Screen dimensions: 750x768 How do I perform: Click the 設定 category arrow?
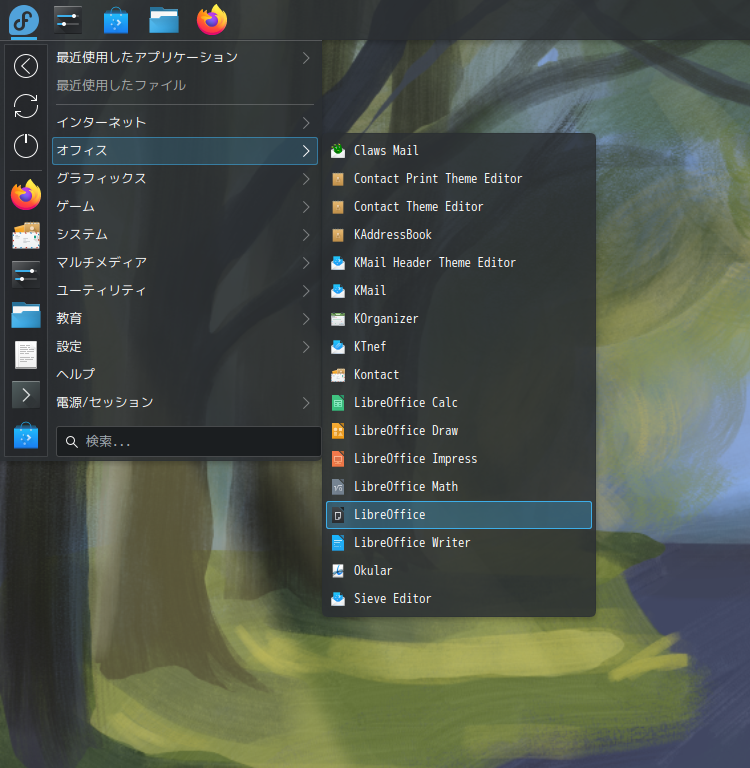pyautogui.click(x=306, y=347)
